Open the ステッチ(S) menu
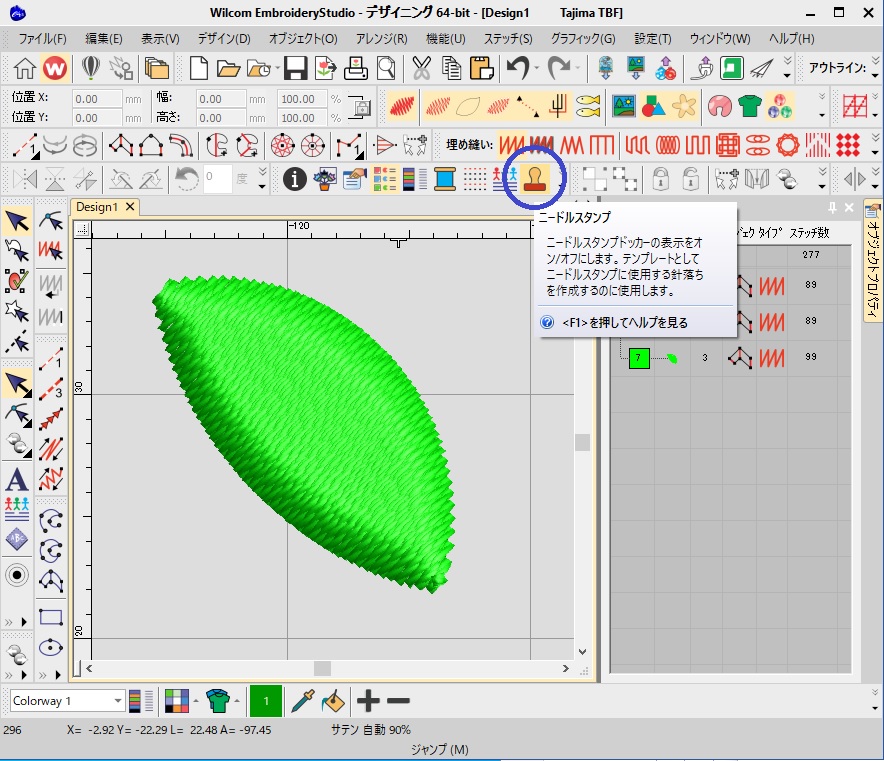The width and height of the screenshot is (884, 761). tap(508, 38)
